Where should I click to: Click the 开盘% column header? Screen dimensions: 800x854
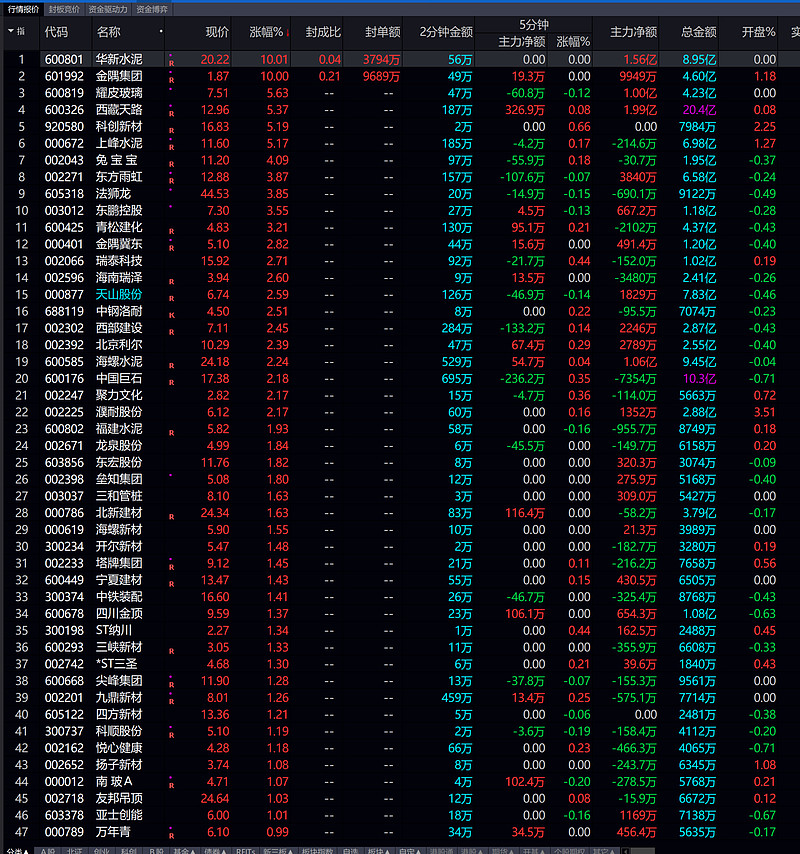pos(758,32)
